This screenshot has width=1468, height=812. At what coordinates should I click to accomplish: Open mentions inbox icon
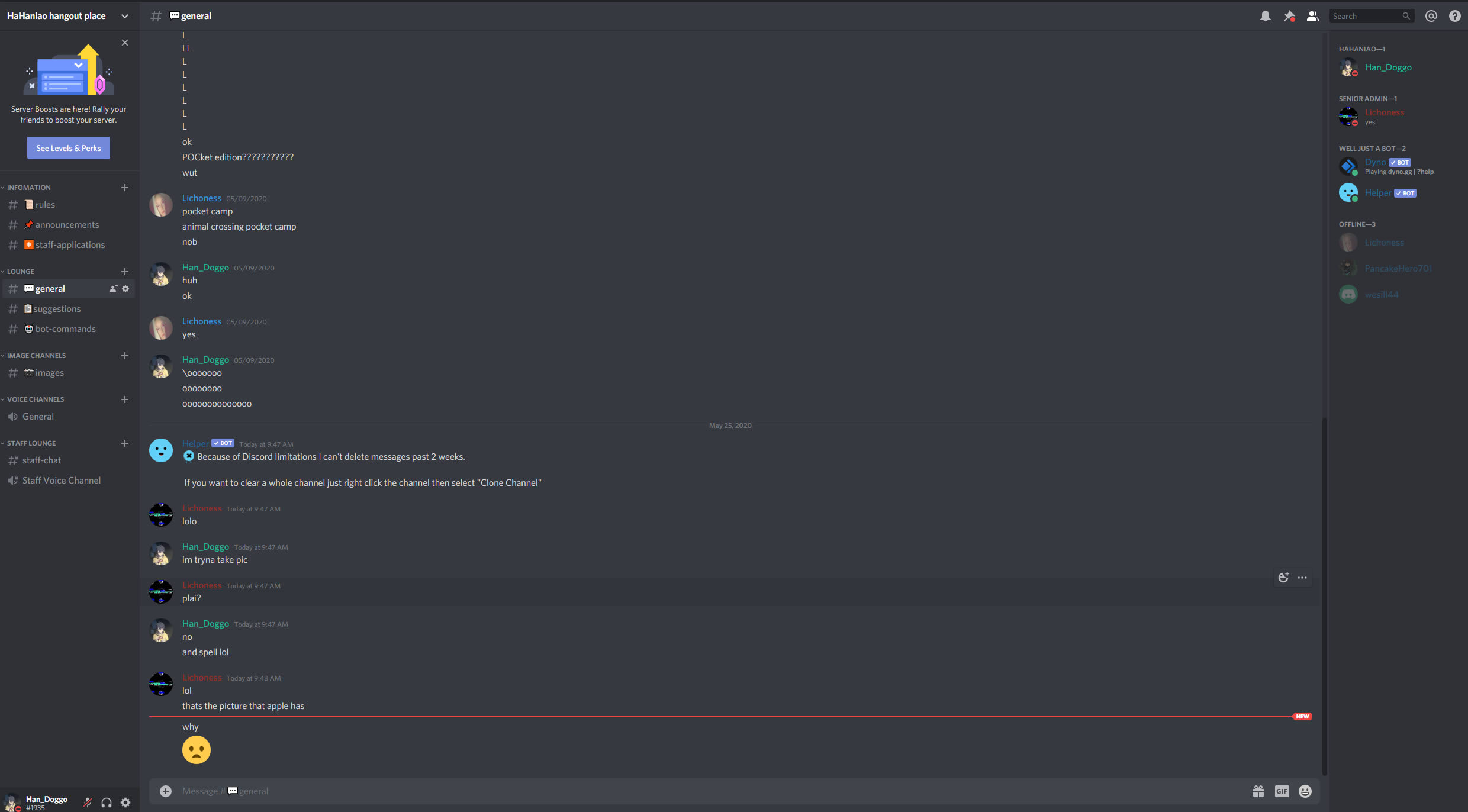tap(1431, 16)
